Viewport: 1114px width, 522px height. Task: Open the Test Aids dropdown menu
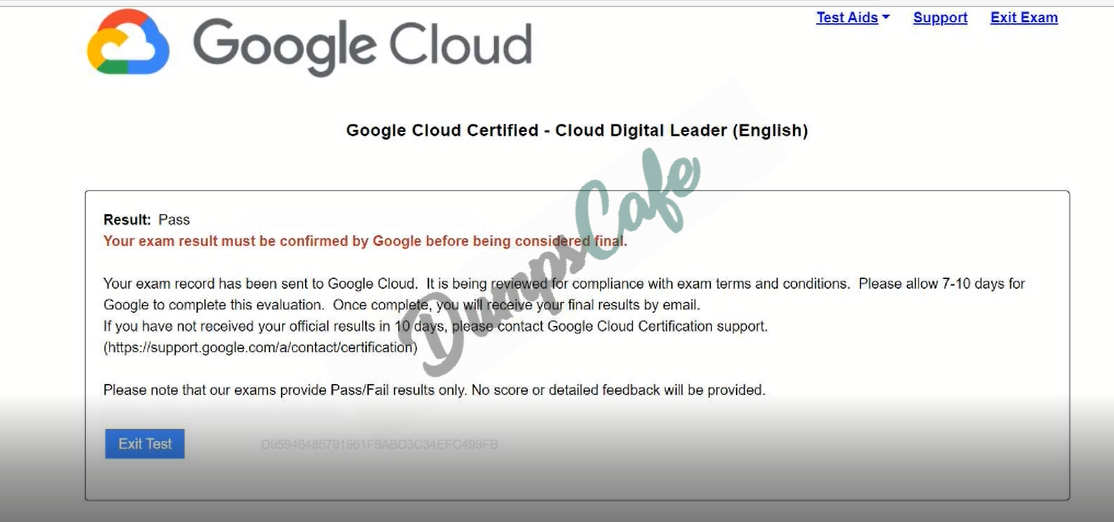tap(853, 18)
